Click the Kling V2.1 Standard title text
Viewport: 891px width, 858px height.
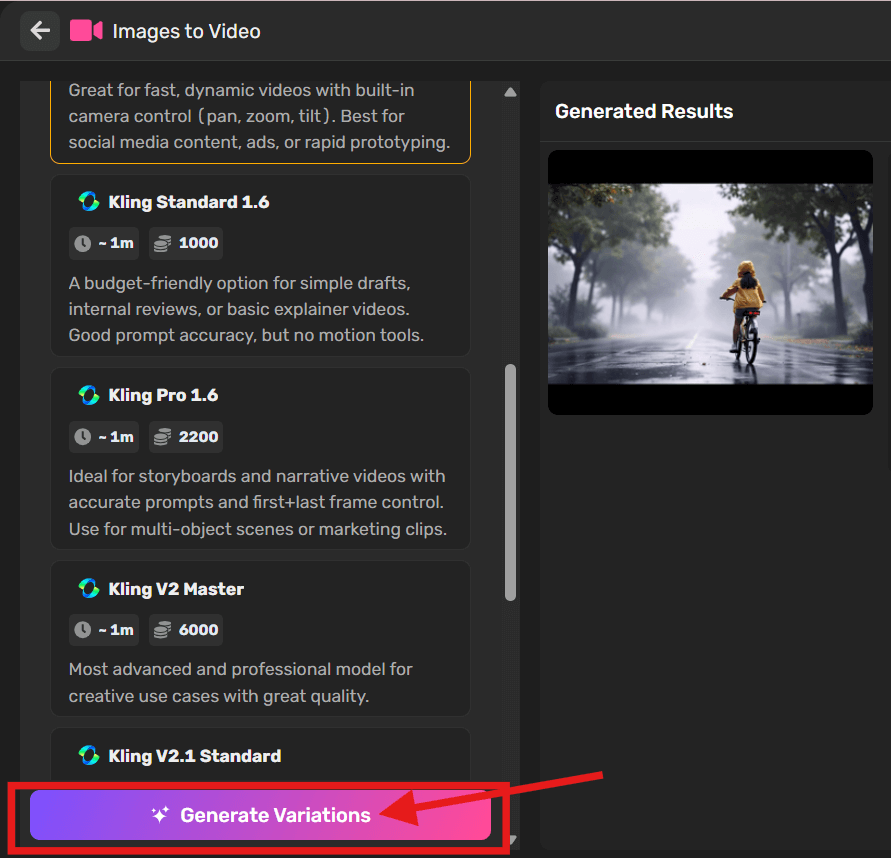[195, 756]
